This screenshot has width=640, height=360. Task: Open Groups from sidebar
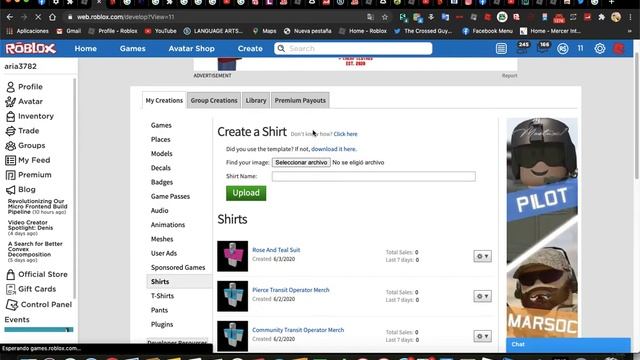click(26, 145)
